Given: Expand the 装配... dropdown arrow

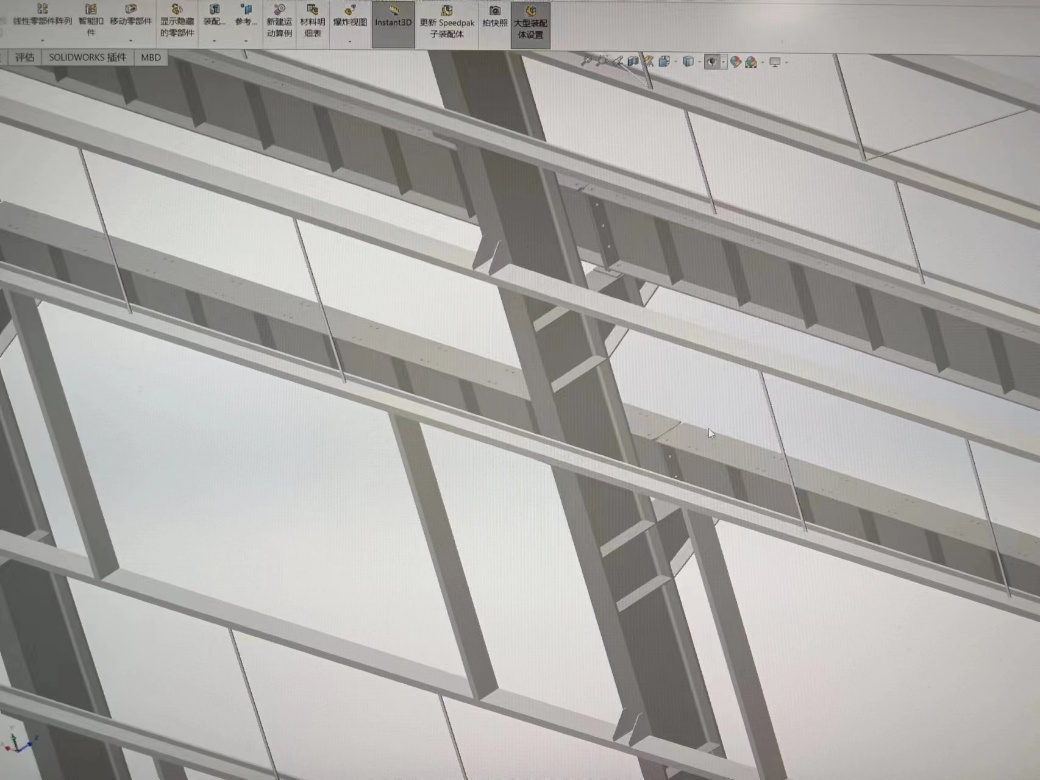Looking at the screenshot, I should point(214,41).
